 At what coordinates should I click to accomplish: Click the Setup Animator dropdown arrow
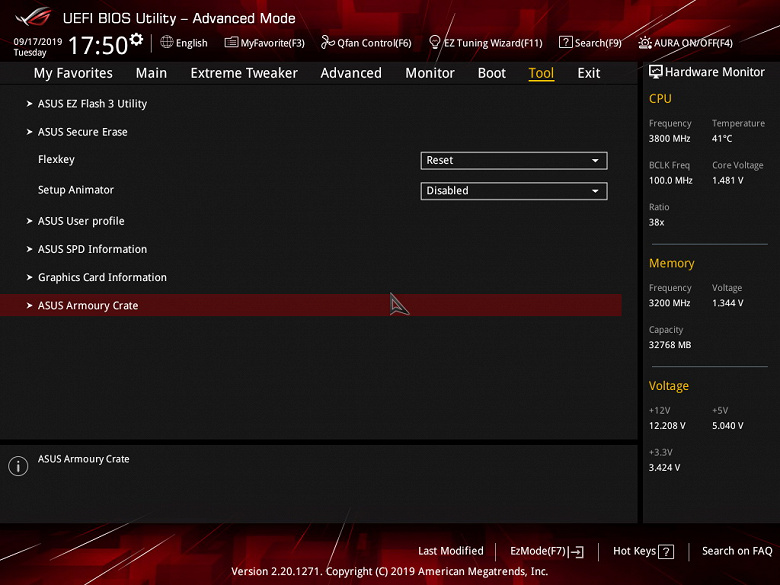click(x=595, y=191)
